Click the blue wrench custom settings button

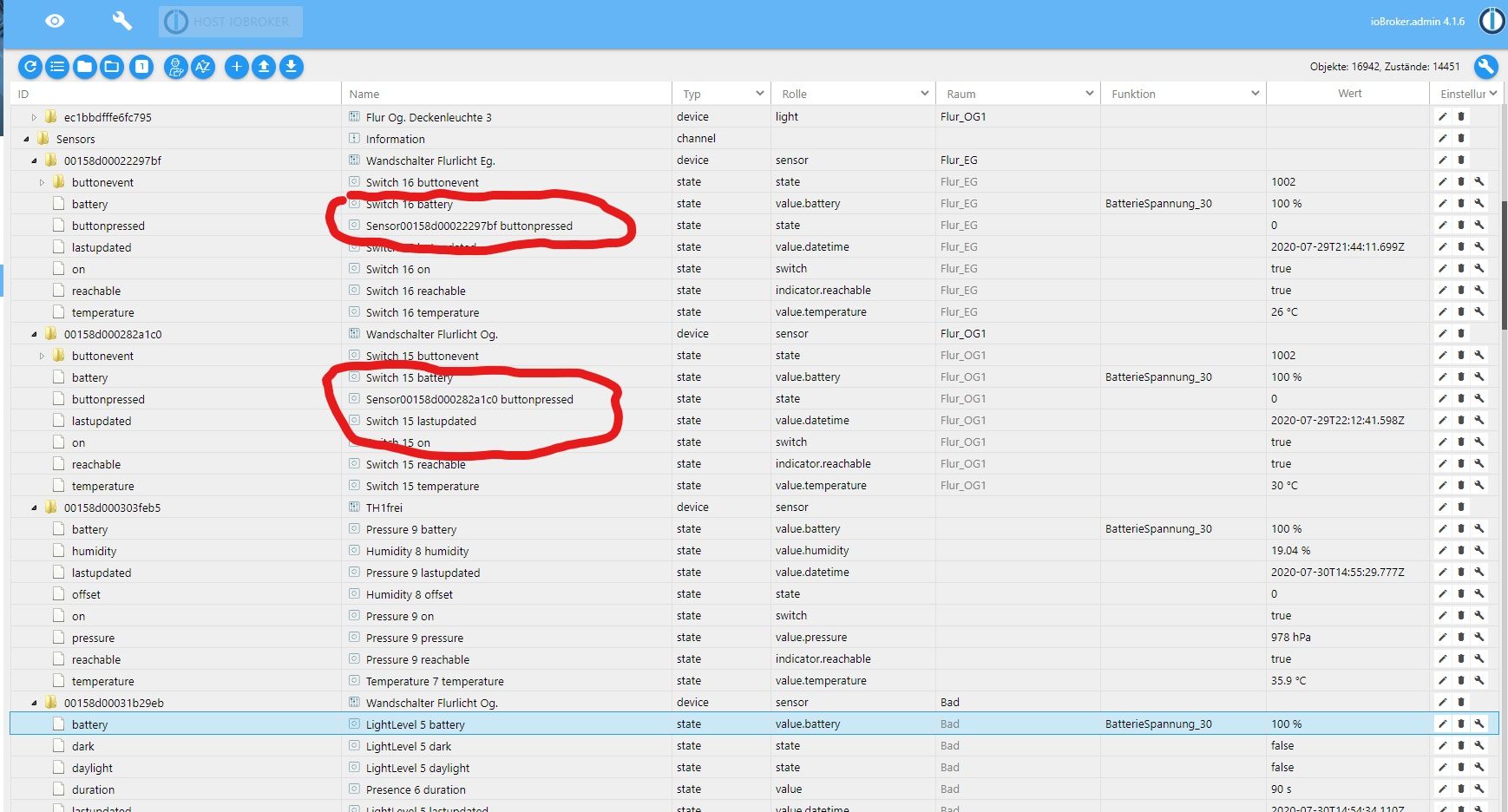pos(1485,66)
